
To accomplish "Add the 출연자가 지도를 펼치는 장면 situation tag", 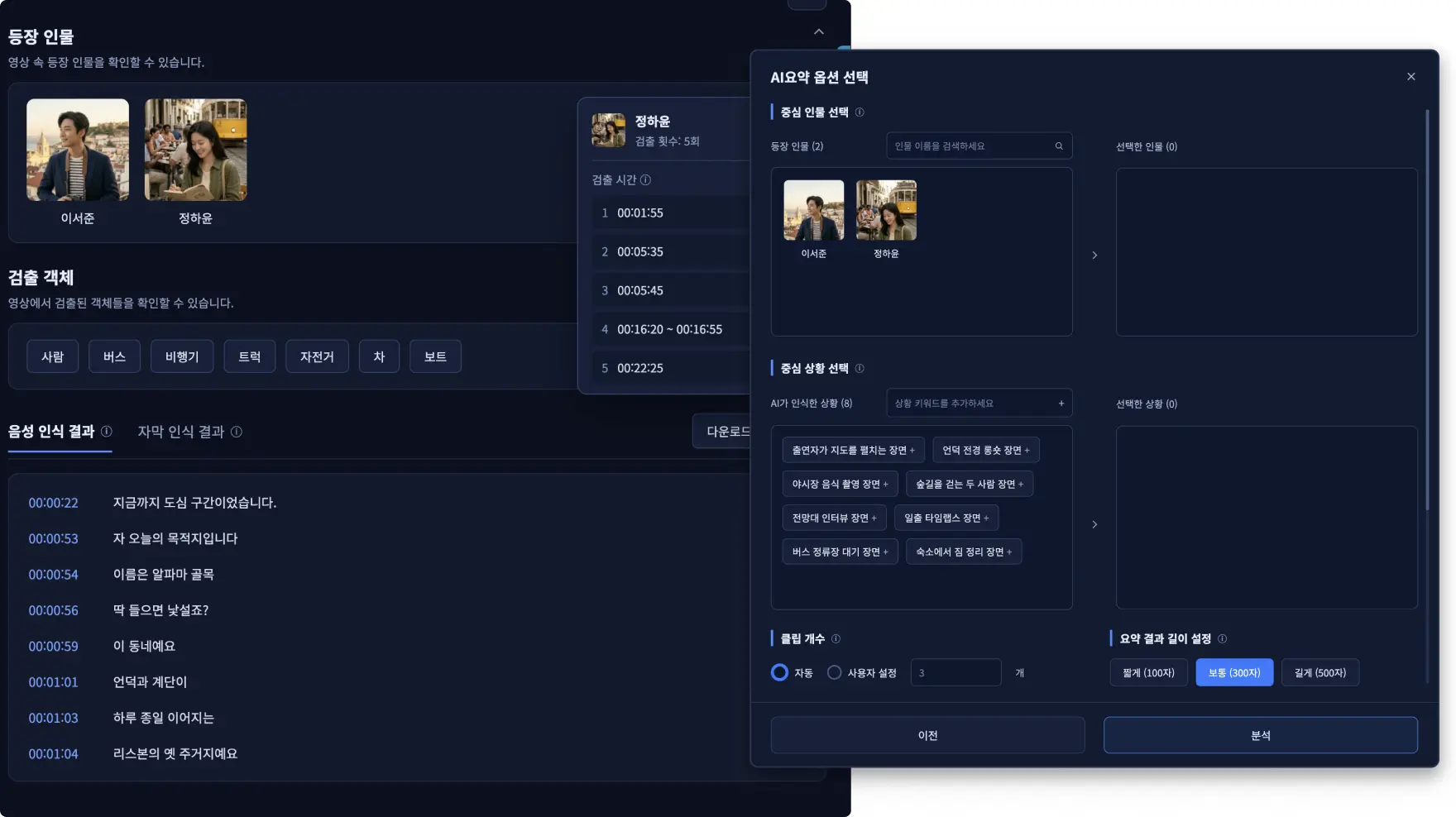I will tap(854, 451).
